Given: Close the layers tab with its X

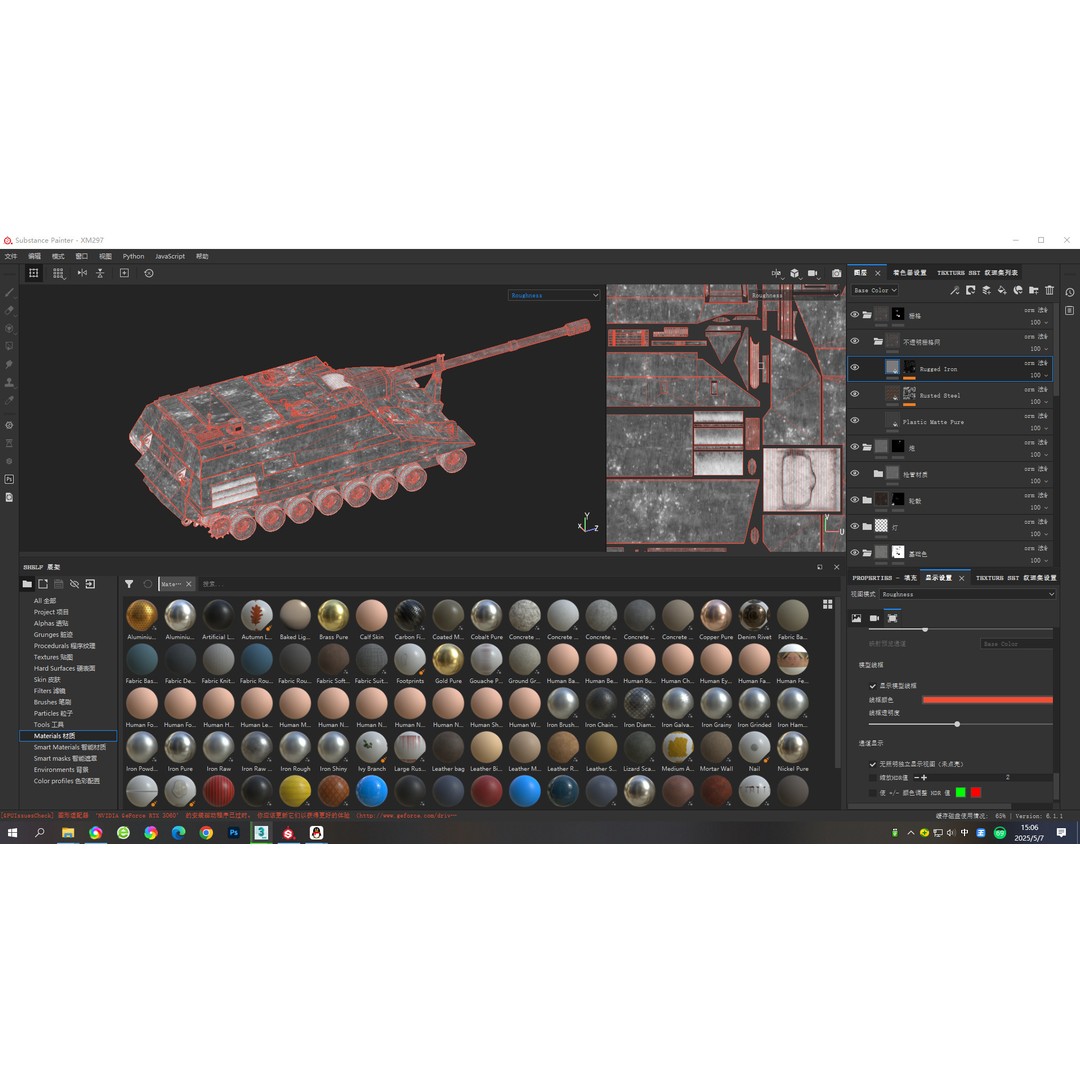Looking at the screenshot, I should coord(878,273).
